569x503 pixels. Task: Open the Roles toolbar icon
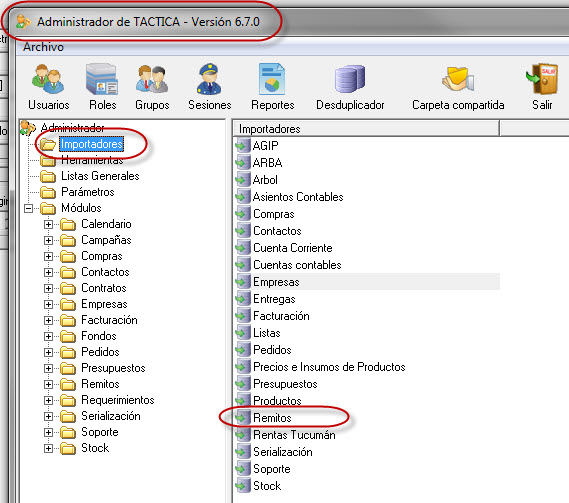coord(102,79)
